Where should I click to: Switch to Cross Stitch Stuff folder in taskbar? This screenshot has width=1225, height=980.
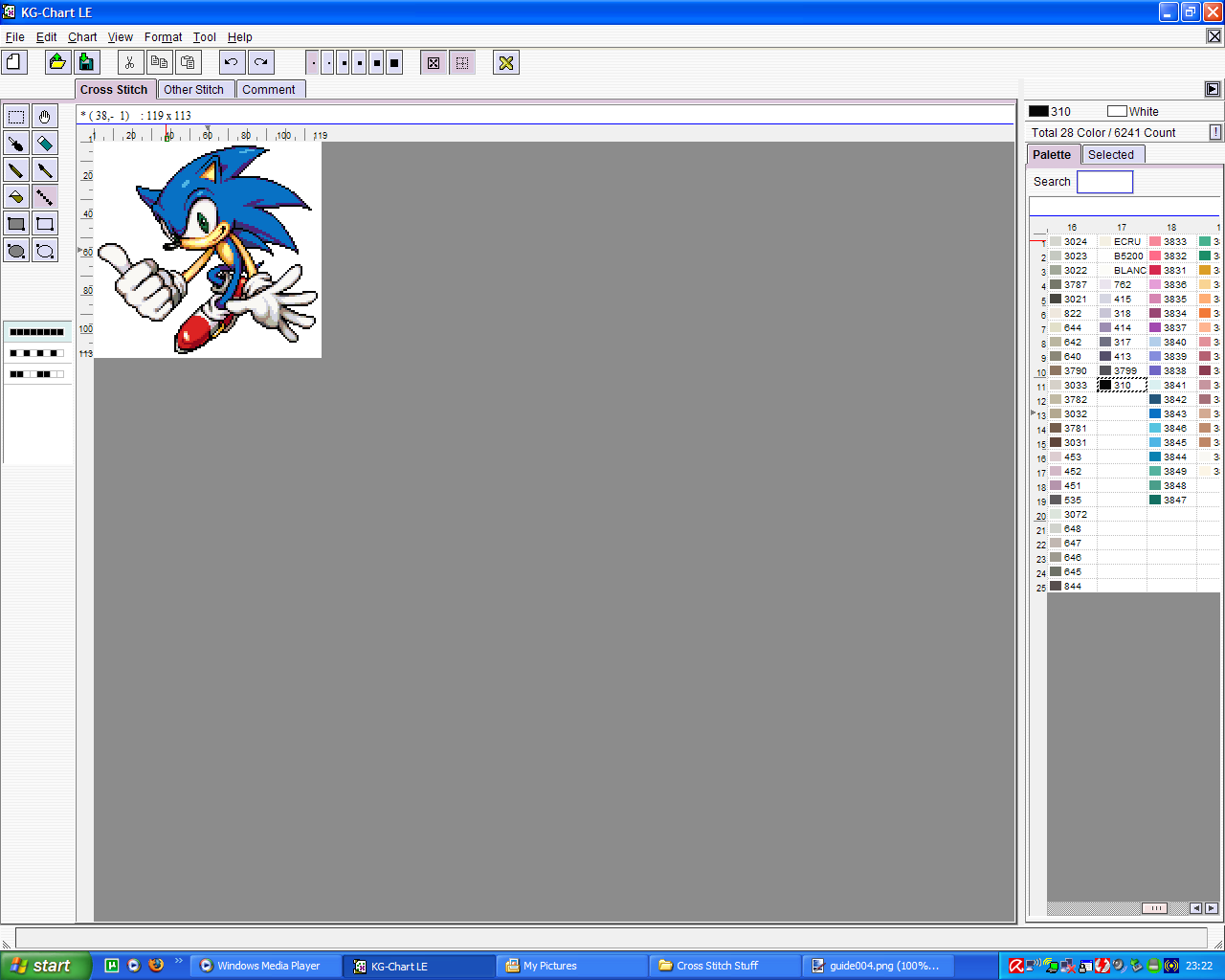click(x=724, y=966)
